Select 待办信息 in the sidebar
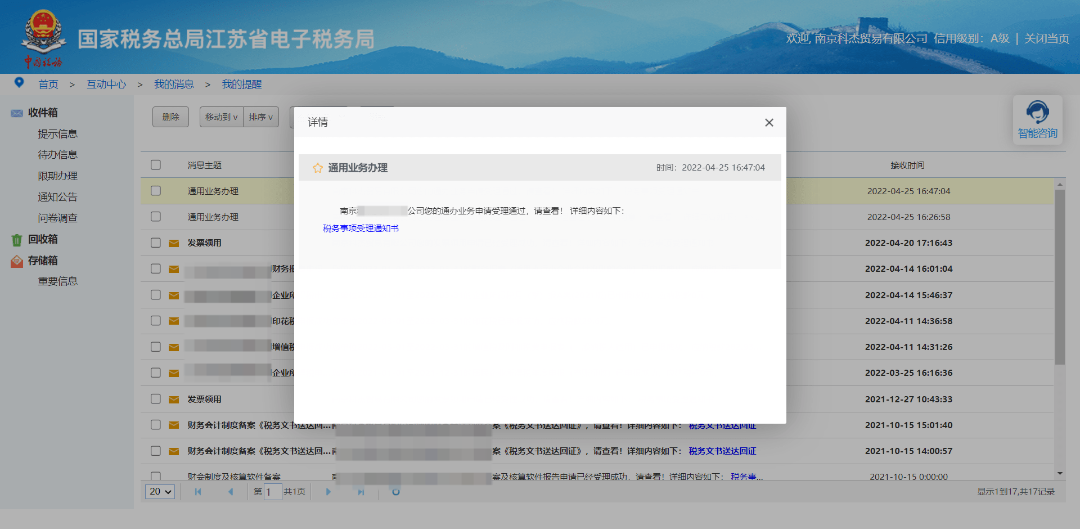1080x529 pixels. tap(57, 155)
